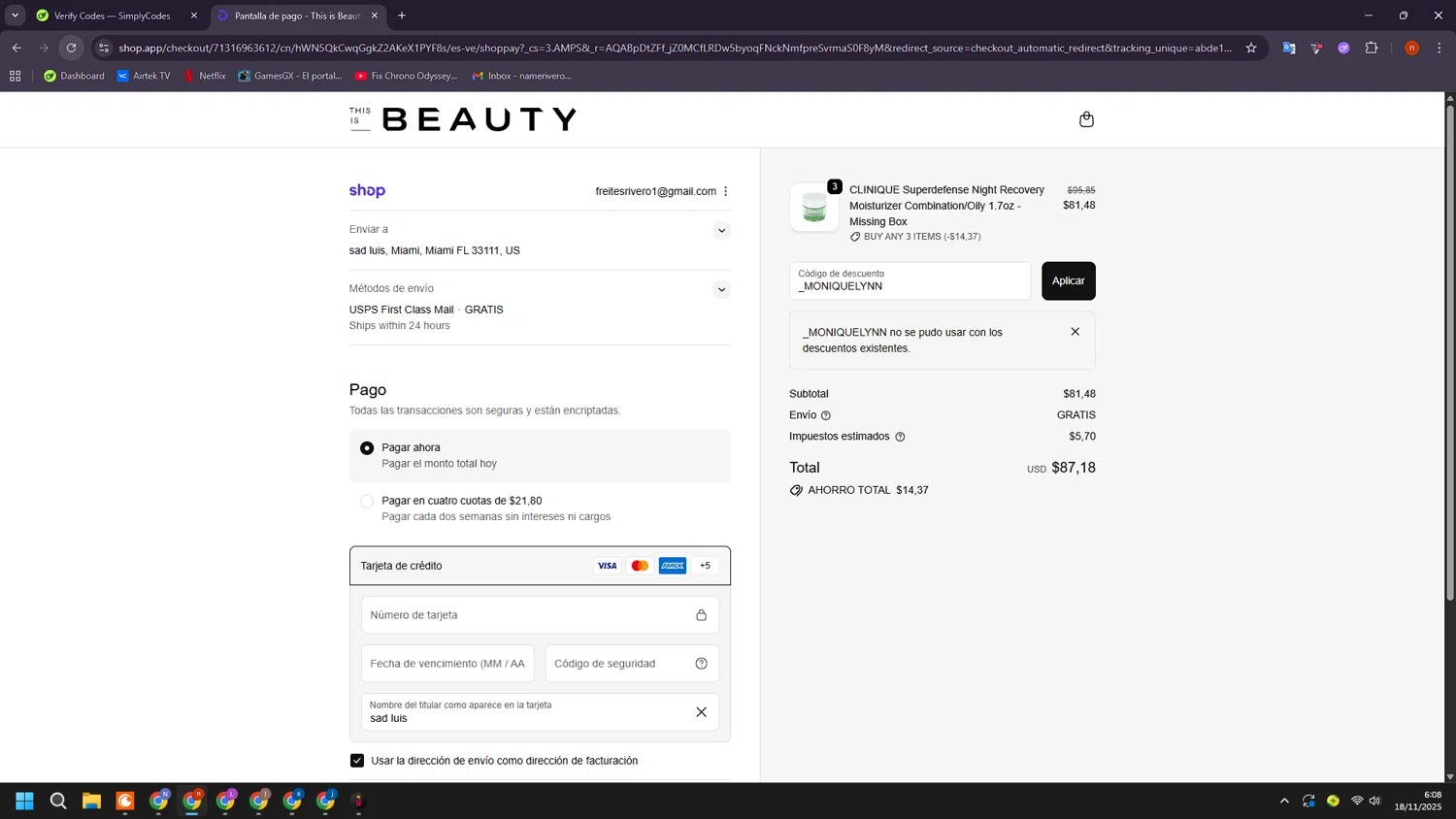Open Chrome profile avatar

(1411, 48)
